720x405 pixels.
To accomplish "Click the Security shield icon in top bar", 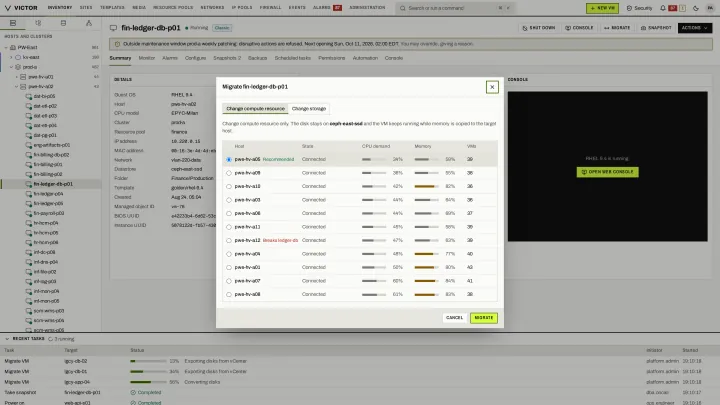I will click(x=629, y=8).
